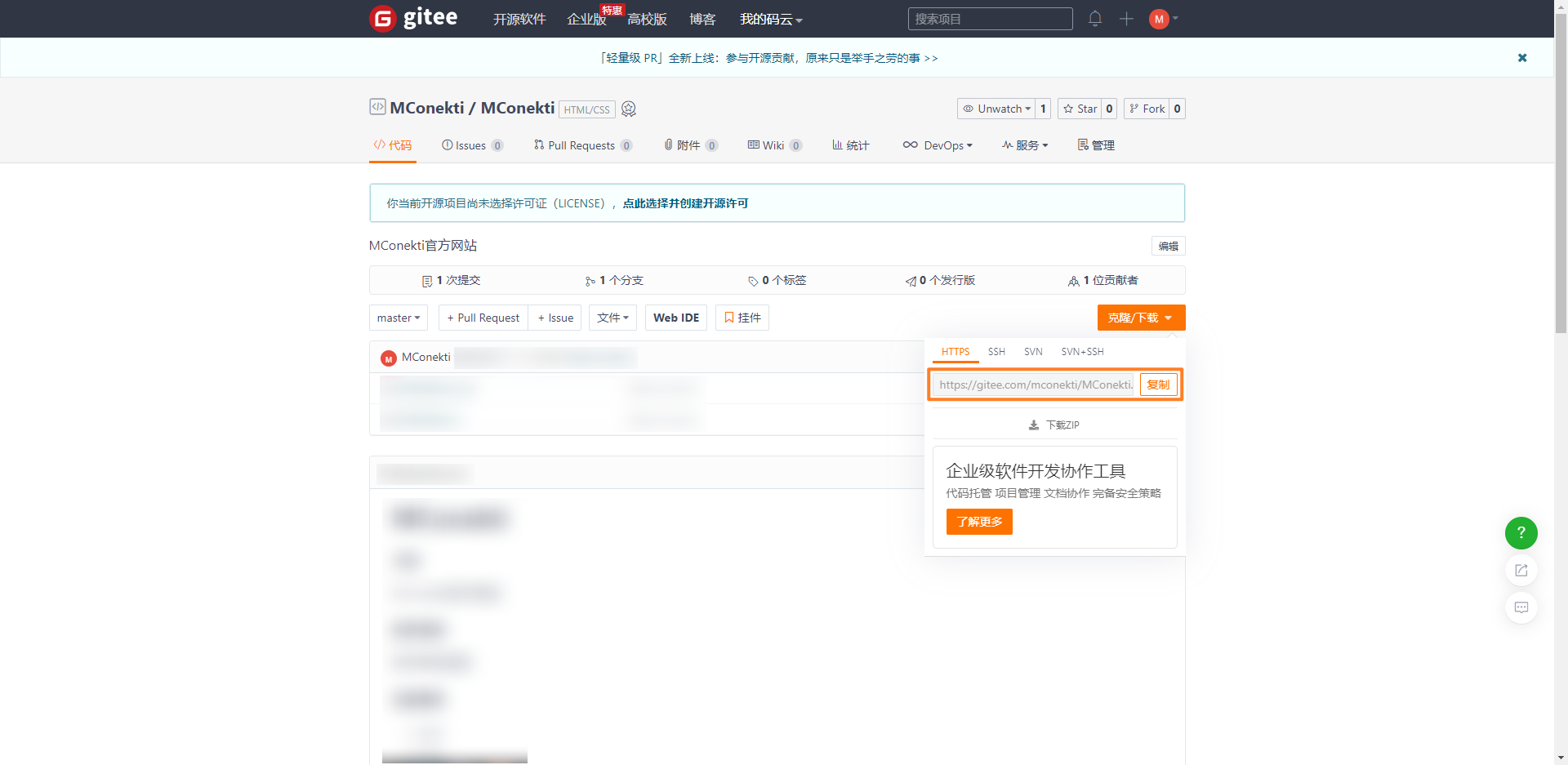Select the SVN+SSH clone tab
The image size is (1568, 765).
click(x=1082, y=352)
